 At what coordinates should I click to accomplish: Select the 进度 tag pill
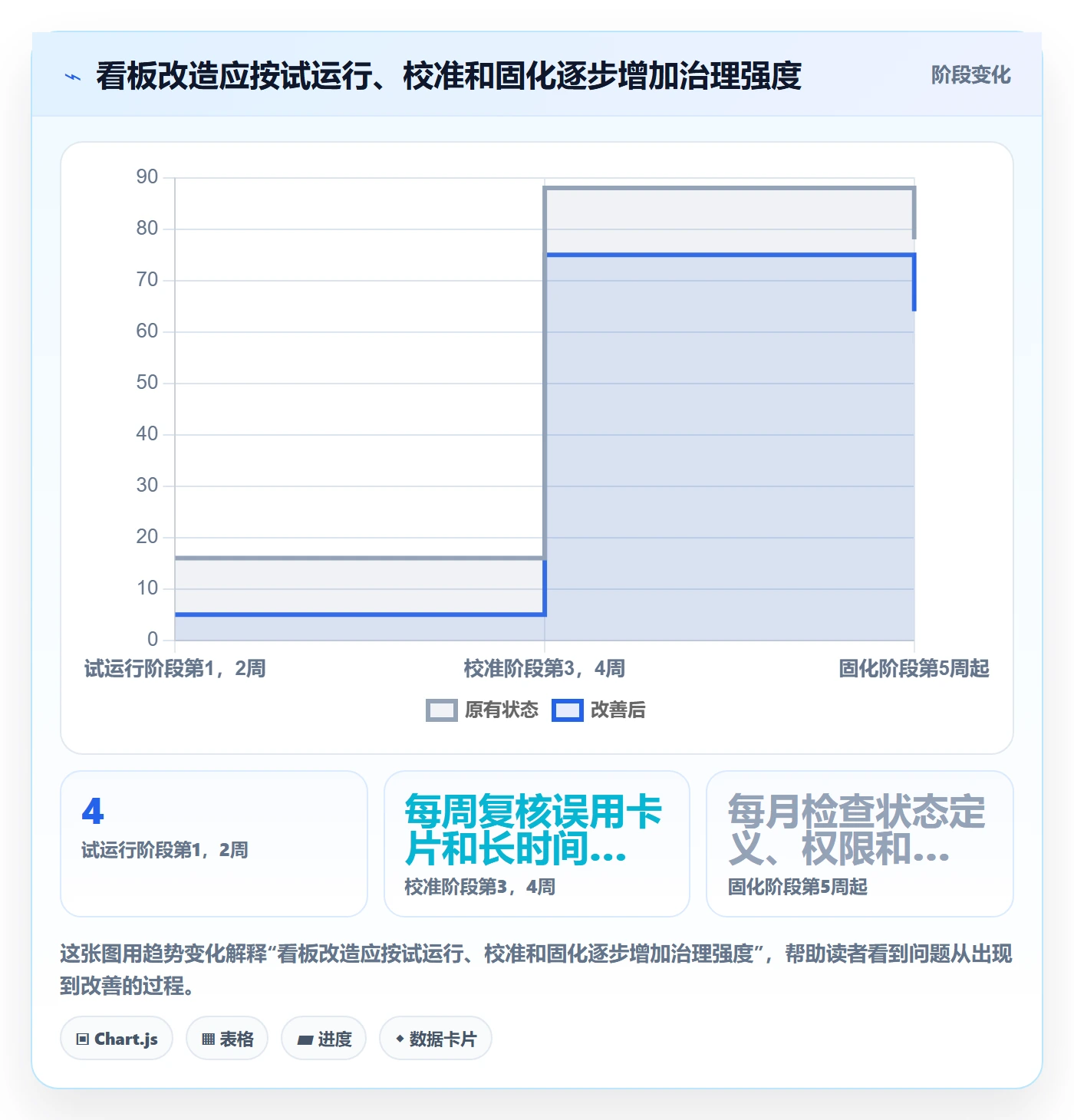(324, 1039)
